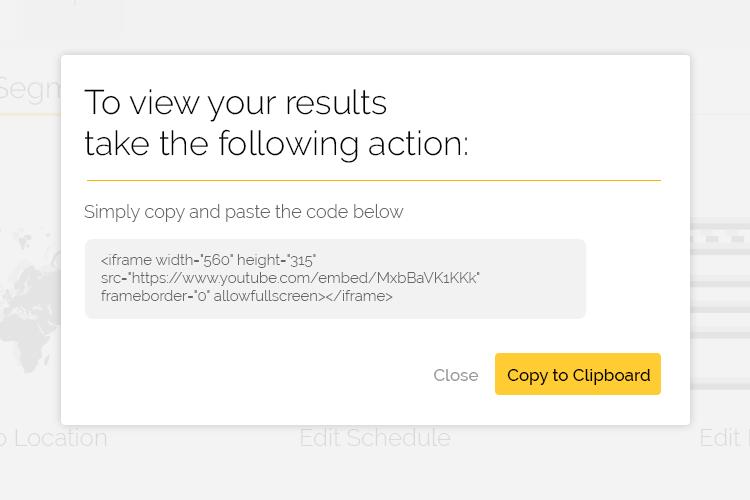The width and height of the screenshot is (750, 500).
Task: Click the Copy to Clipboard button
Action: pos(578,374)
